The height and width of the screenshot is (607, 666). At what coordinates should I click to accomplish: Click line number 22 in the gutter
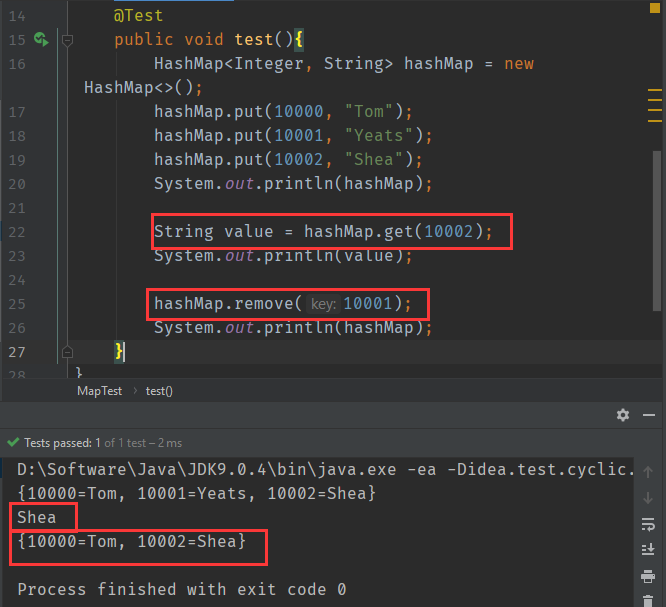click(x=17, y=232)
